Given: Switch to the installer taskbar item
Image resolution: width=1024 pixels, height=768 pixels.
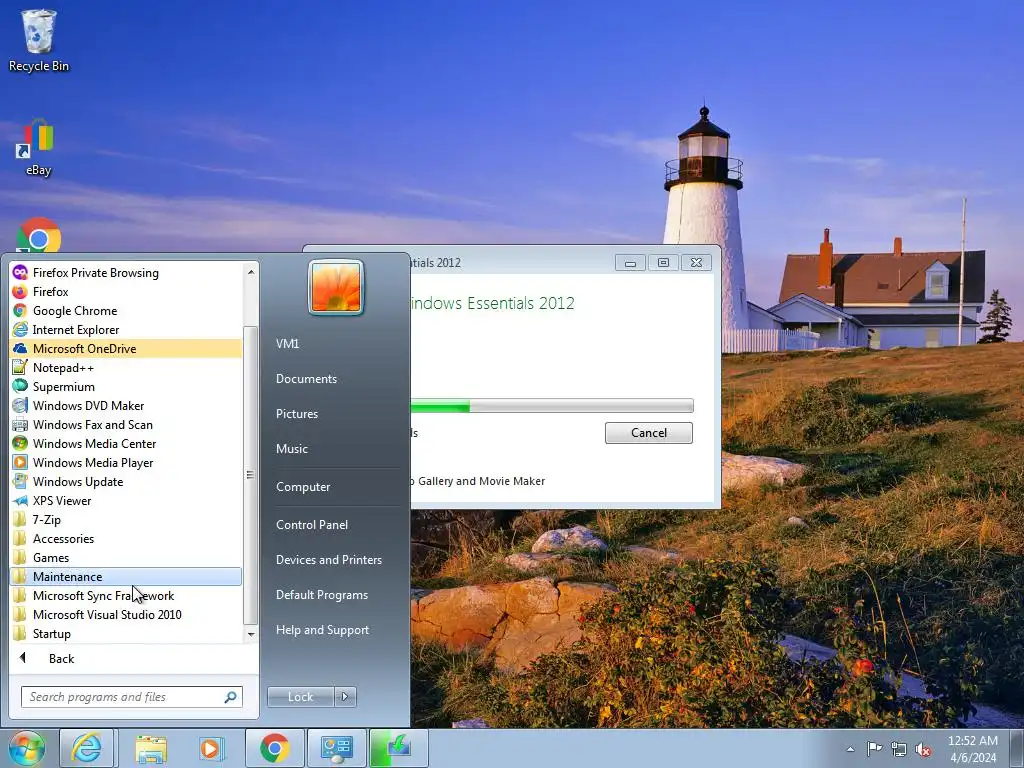Looking at the screenshot, I should tap(399, 748).
